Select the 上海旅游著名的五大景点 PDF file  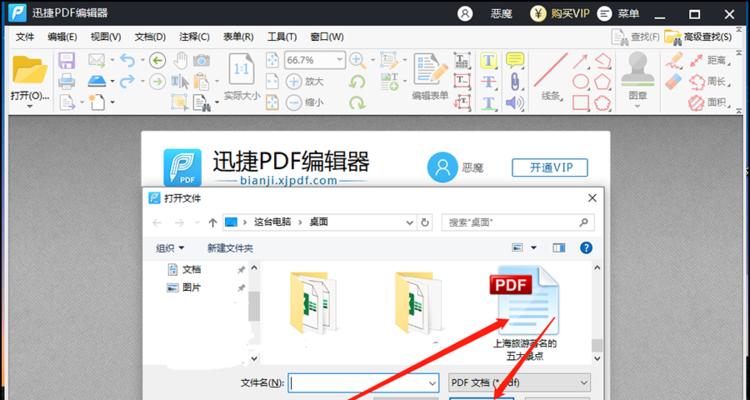[x=525, y=314]
